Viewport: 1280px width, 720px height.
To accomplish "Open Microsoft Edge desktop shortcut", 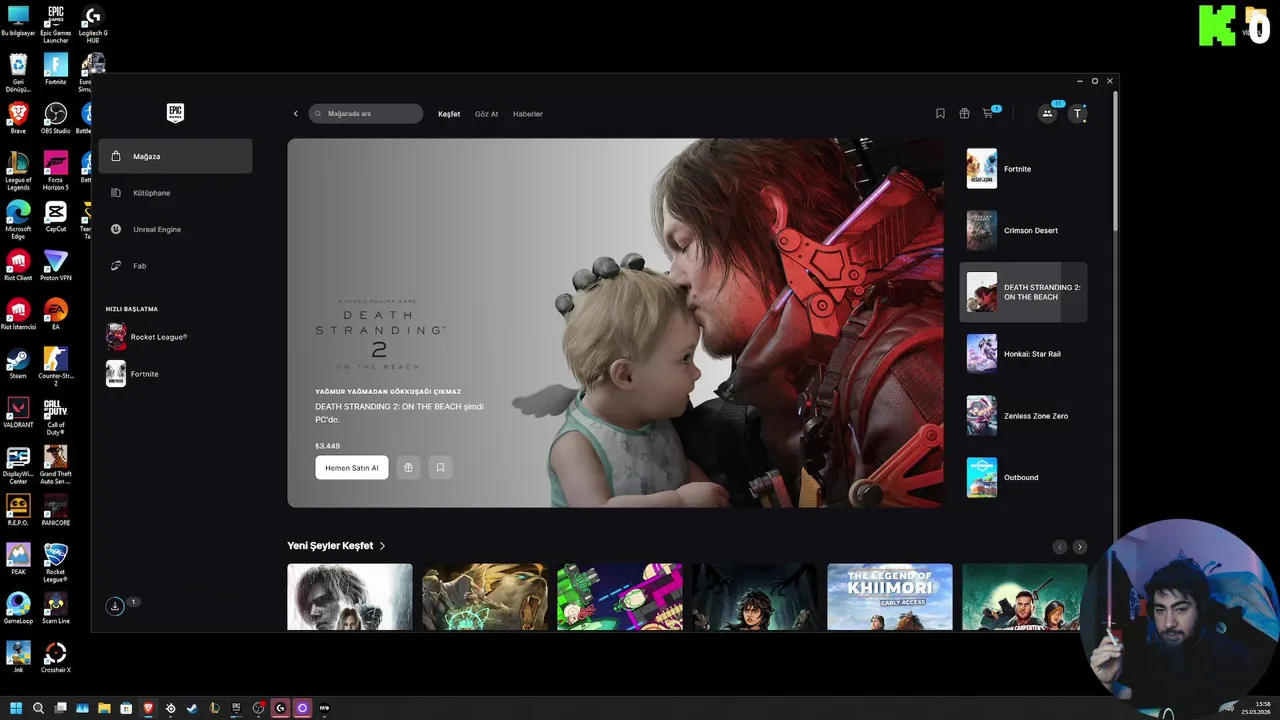I will coord(18,220).
